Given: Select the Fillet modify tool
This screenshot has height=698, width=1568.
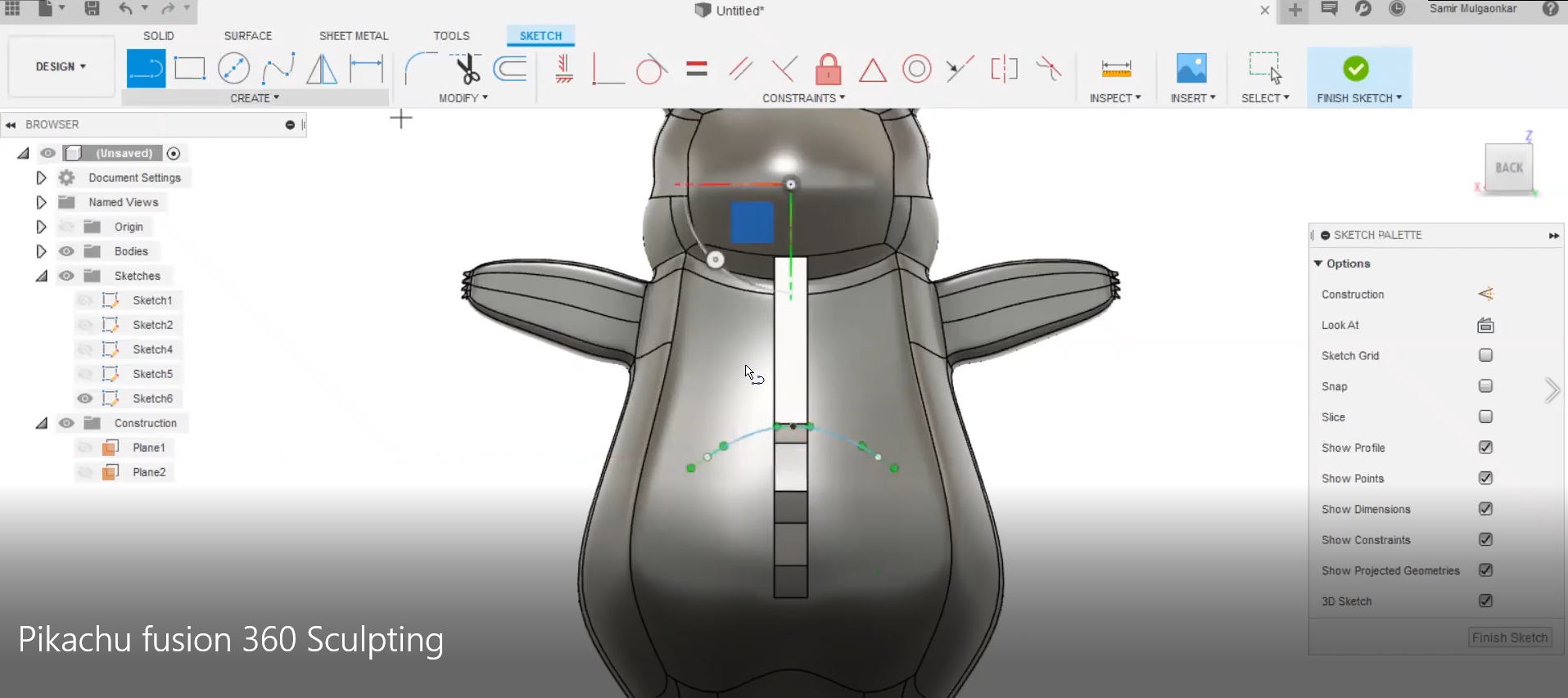Looking at the screenshot, I should click(421, 69).
